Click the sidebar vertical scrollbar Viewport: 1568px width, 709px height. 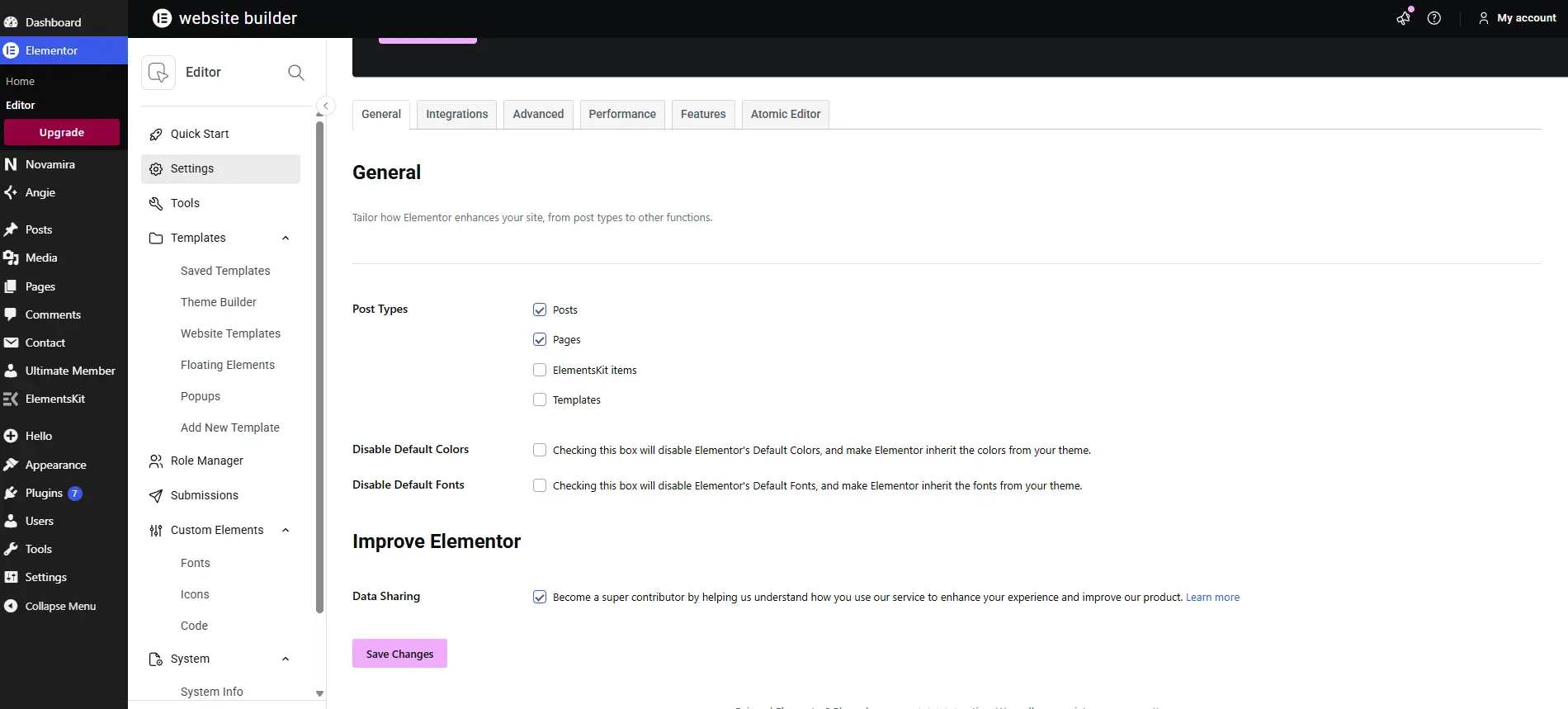320,367
